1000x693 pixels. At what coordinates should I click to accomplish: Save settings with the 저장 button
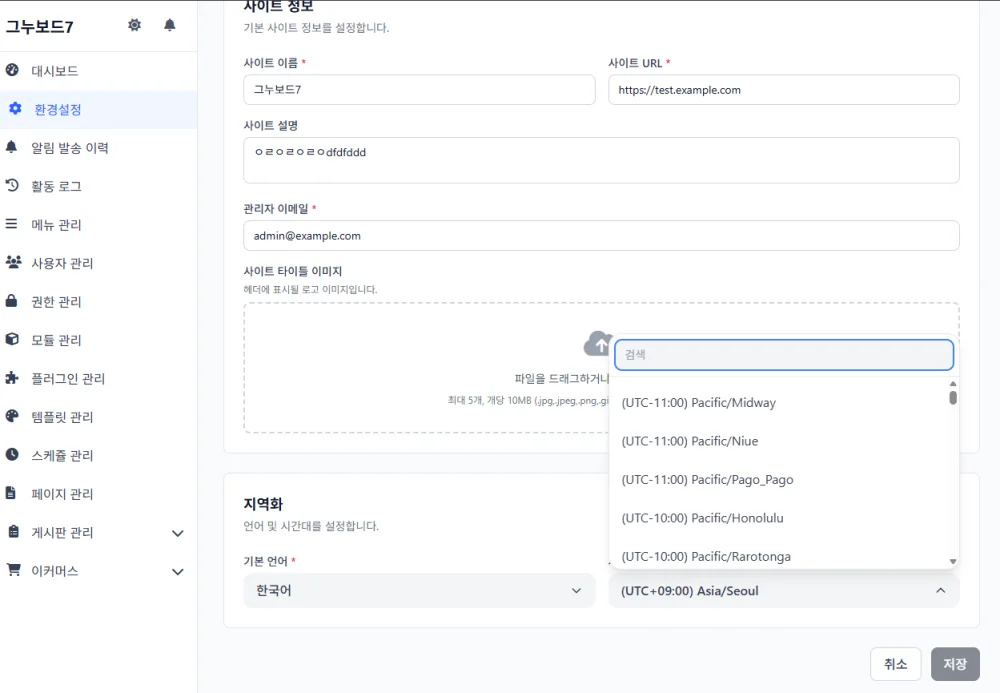pos(955,664)
